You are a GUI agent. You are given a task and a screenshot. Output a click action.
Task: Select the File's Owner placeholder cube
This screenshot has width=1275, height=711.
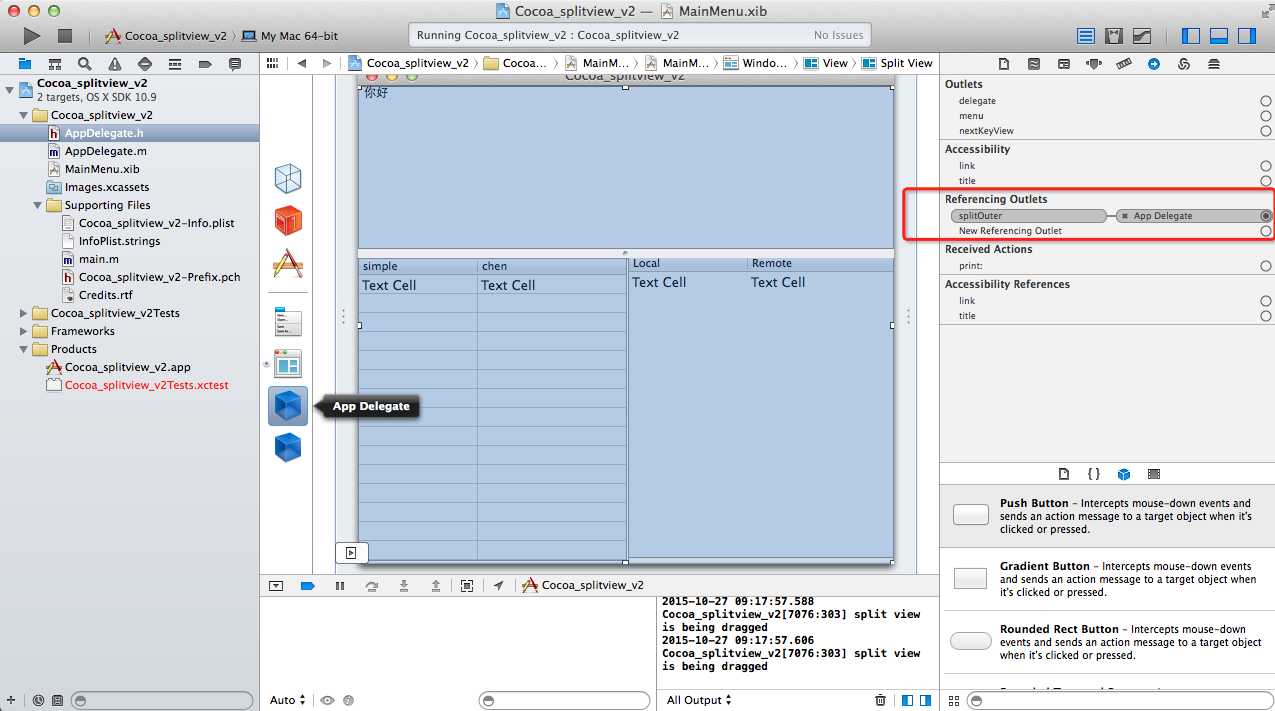pyautogui.click(x=288, y=179)
